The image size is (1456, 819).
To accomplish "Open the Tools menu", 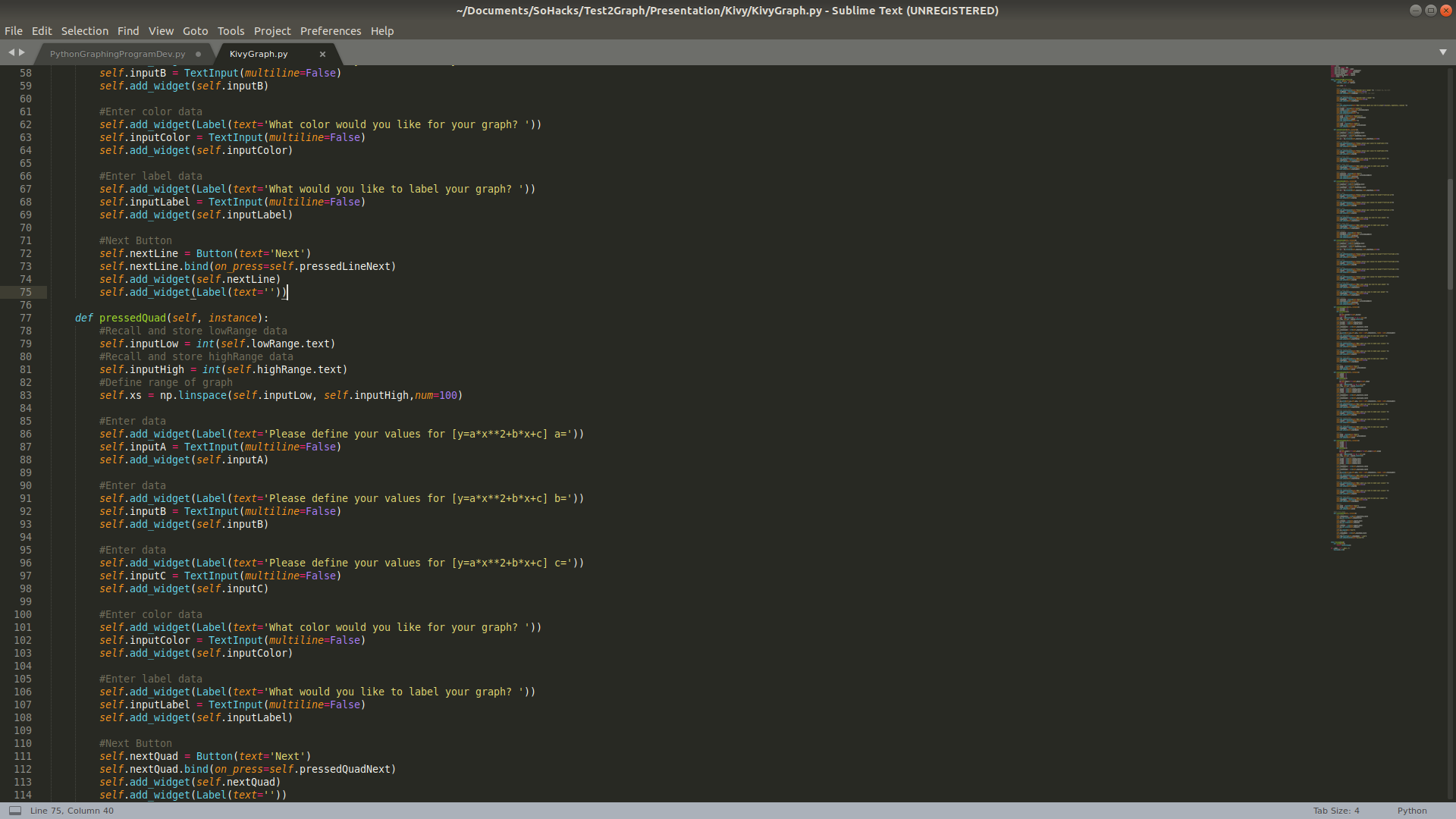I will click(231, 31).
